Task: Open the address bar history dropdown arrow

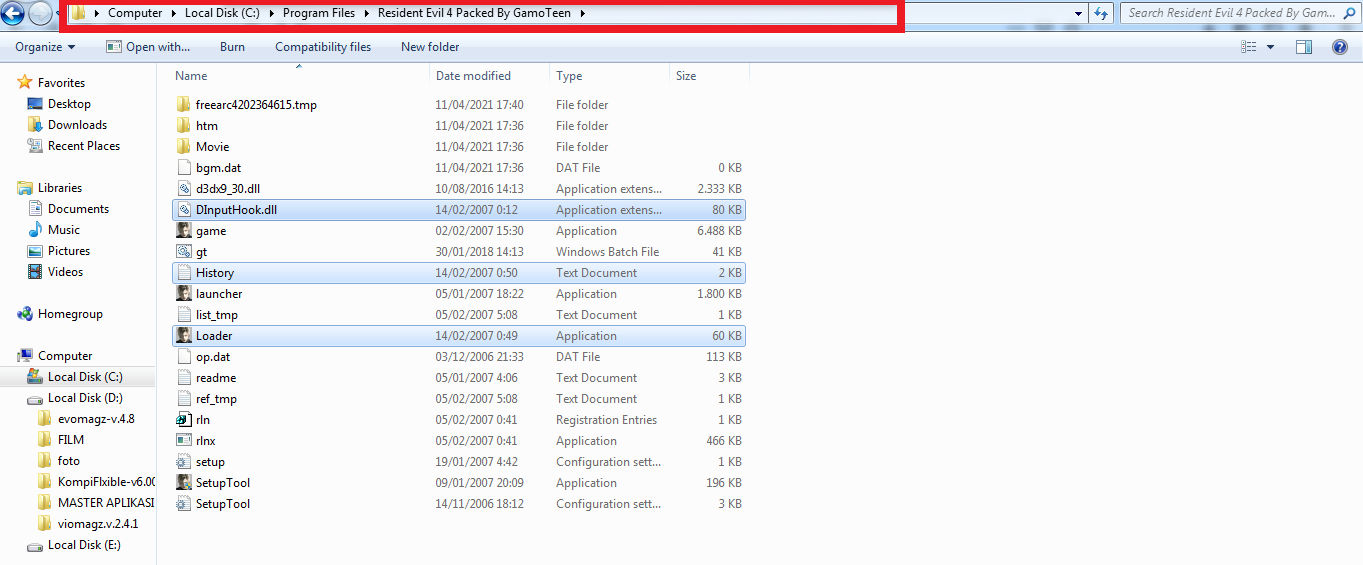Action: click(x=1078, y=13)
